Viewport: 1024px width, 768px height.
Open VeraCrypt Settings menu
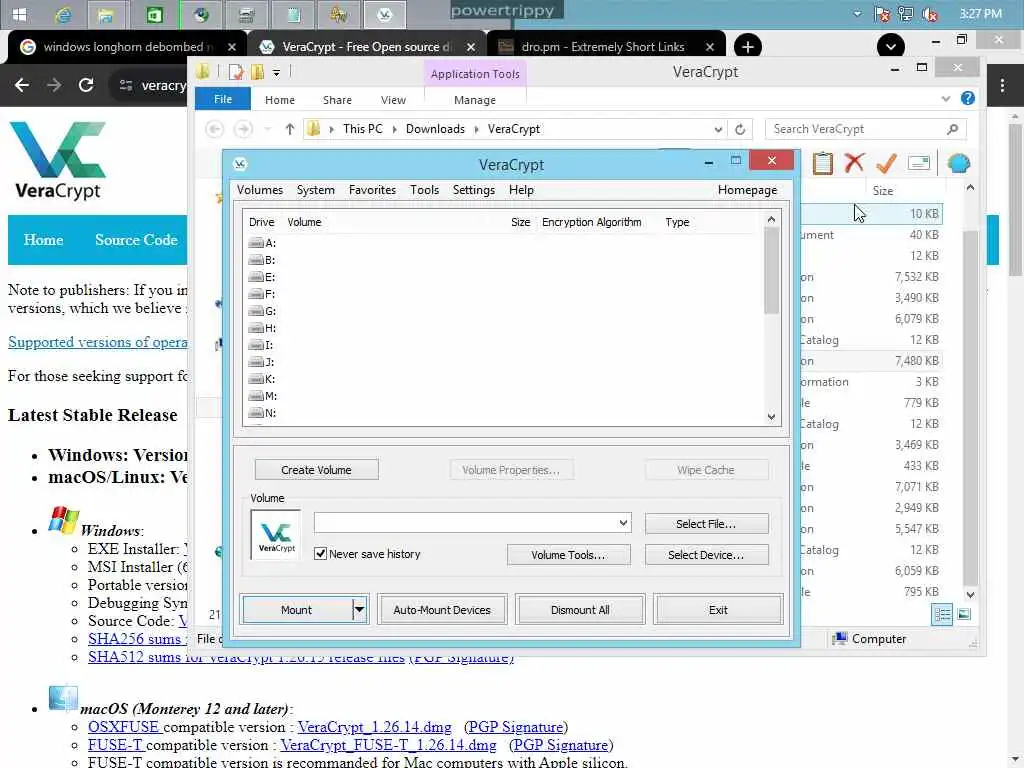click(473, 190)
